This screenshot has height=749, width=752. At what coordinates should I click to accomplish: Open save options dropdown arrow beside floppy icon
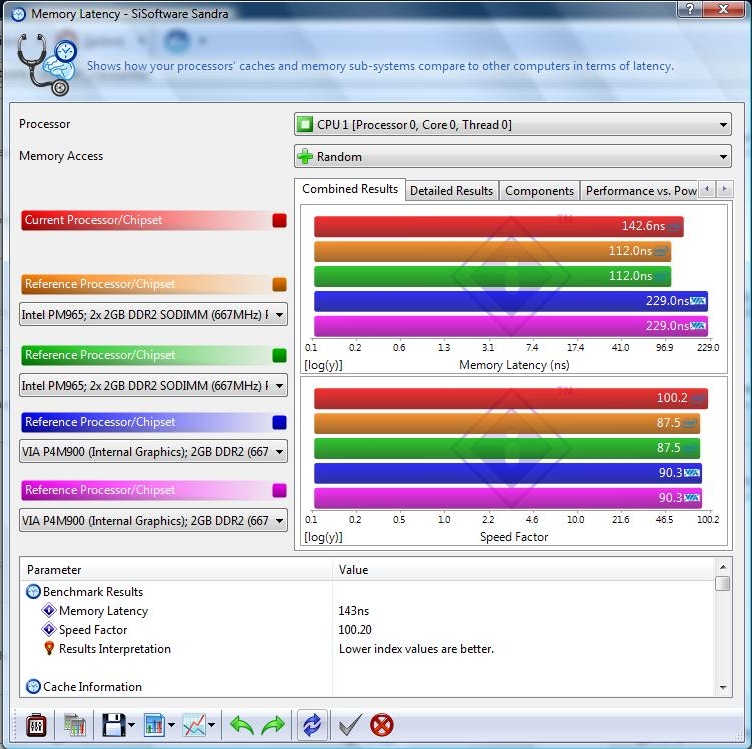tap(132, 726)
